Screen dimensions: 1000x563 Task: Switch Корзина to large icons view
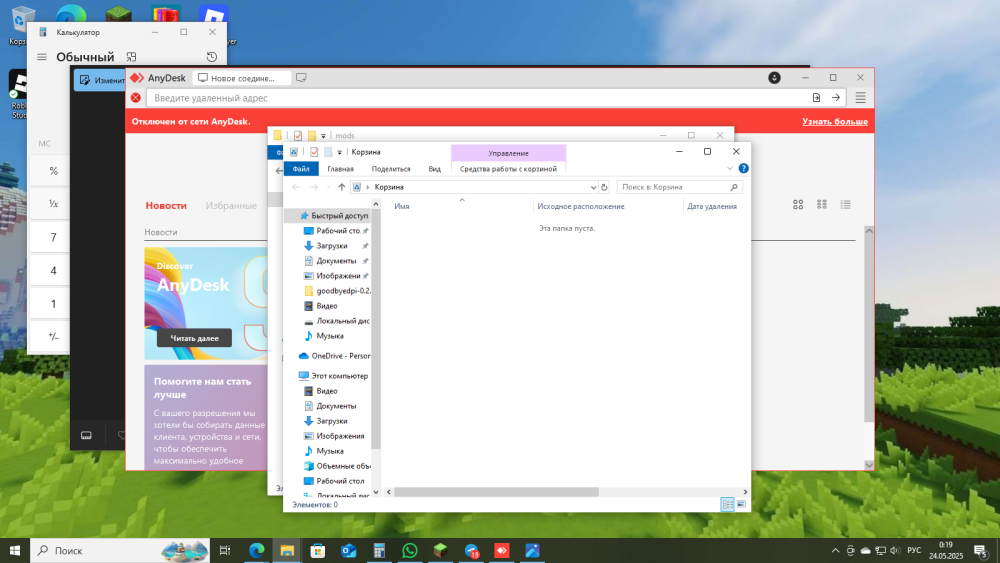point(741,504)
